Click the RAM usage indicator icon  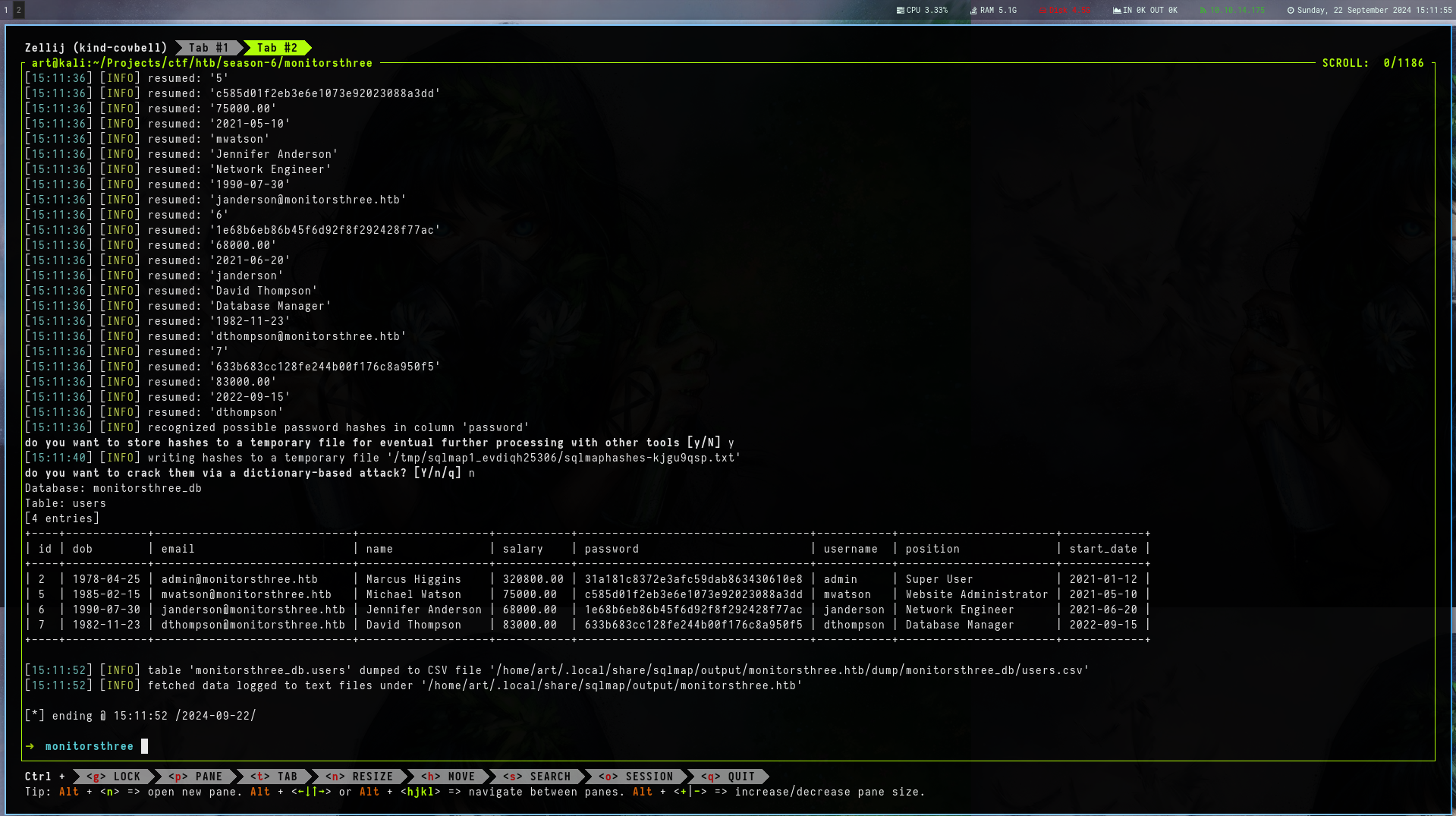coord(973,11)
